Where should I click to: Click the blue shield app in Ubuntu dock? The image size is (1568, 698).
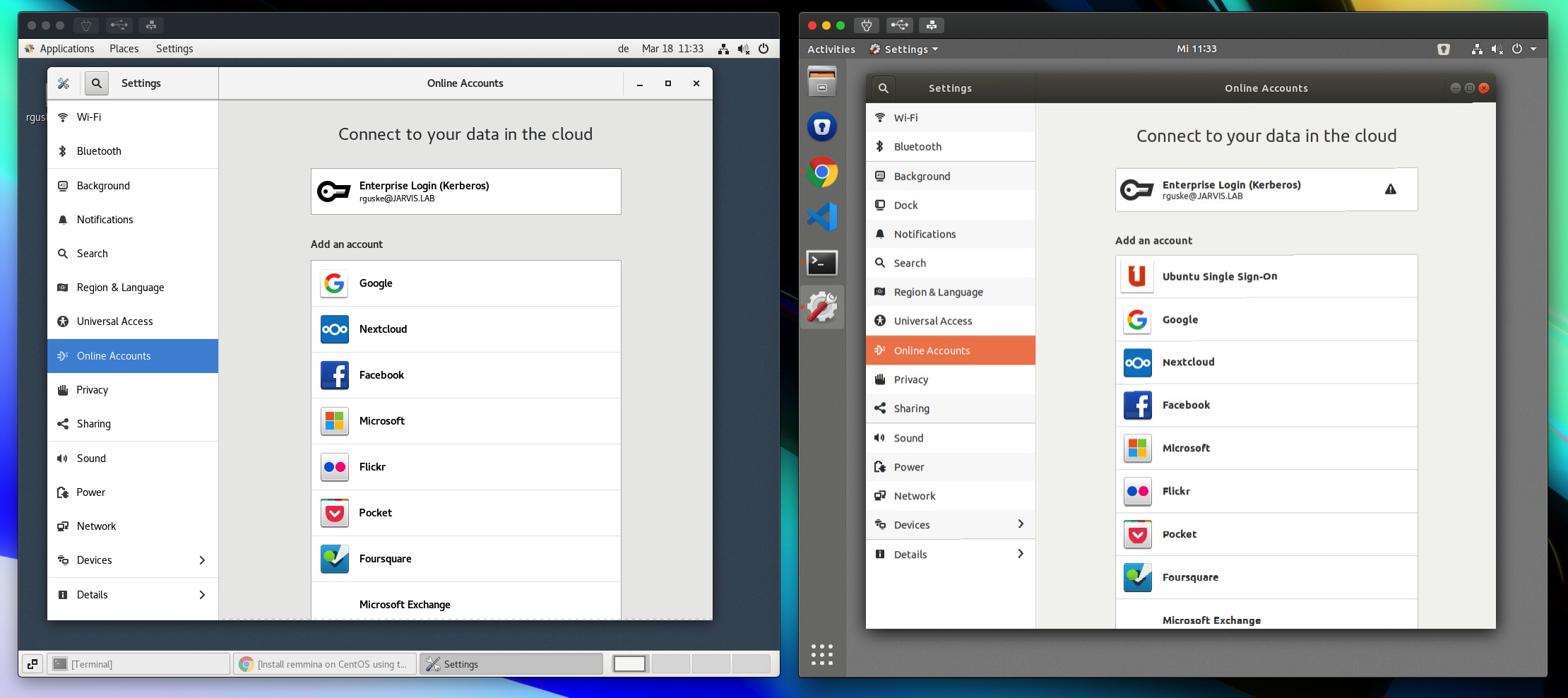tap(822, 126)
